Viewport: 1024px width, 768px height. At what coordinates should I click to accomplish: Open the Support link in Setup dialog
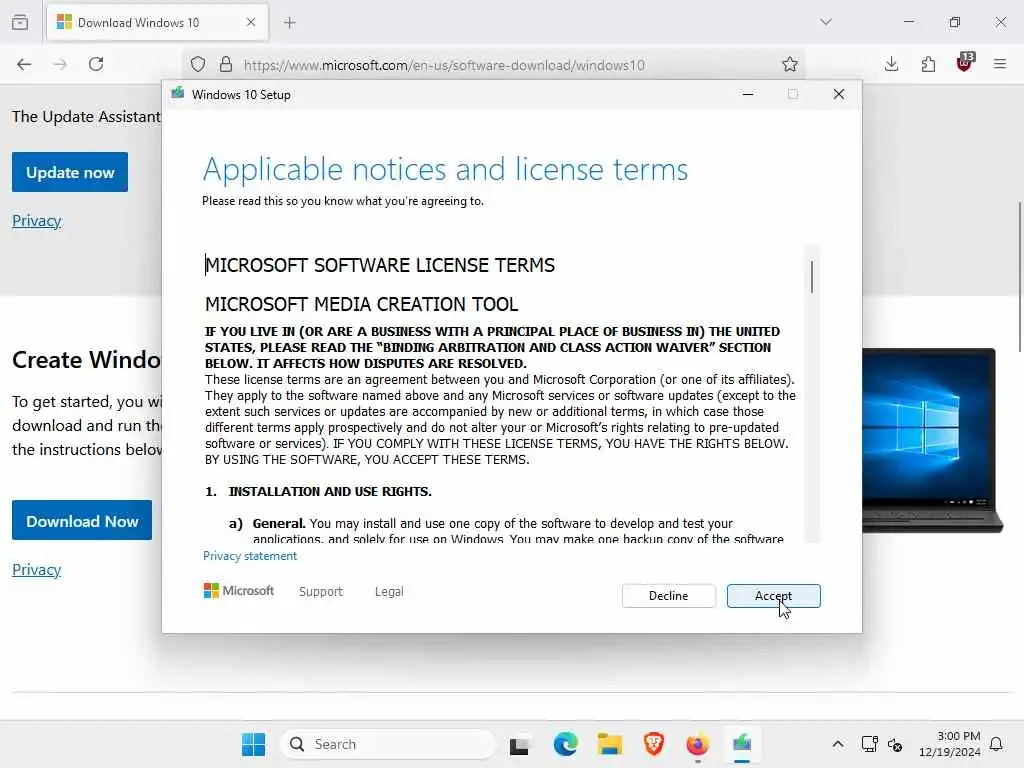point(321,591)
